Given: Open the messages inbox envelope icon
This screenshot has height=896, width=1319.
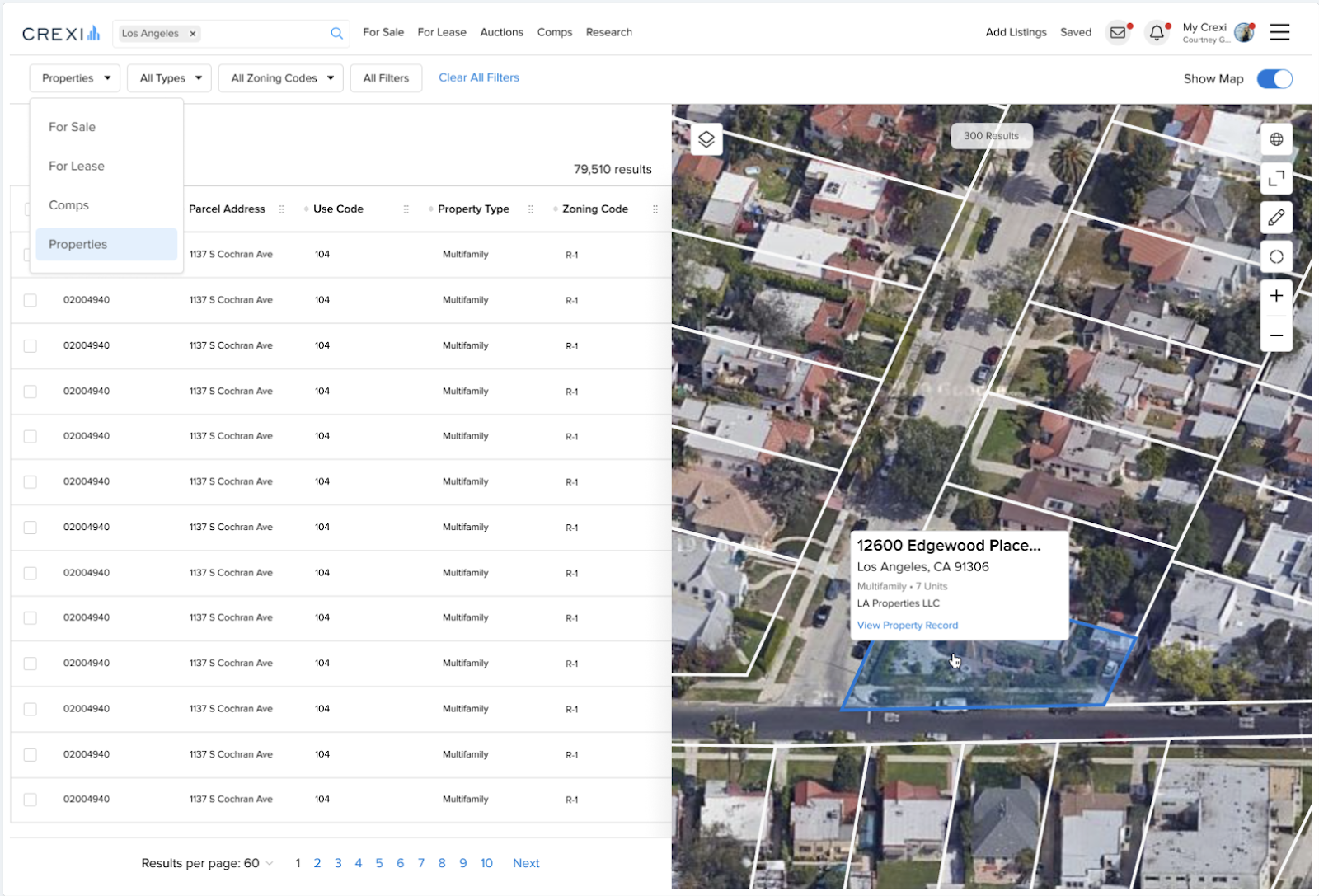Looking at the screenshot, I should pyautogui.click(x=1118, y=32).
